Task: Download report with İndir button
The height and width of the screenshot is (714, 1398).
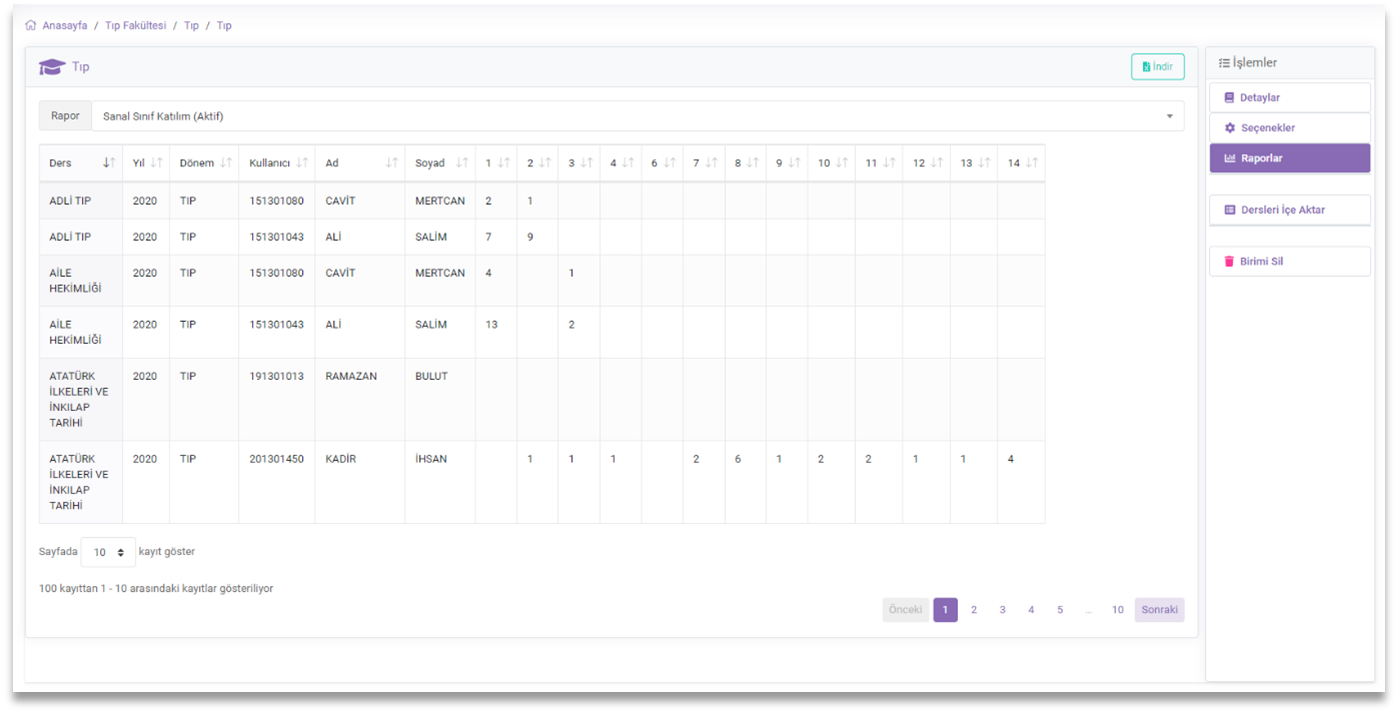Action: [x=1157, y=67]
